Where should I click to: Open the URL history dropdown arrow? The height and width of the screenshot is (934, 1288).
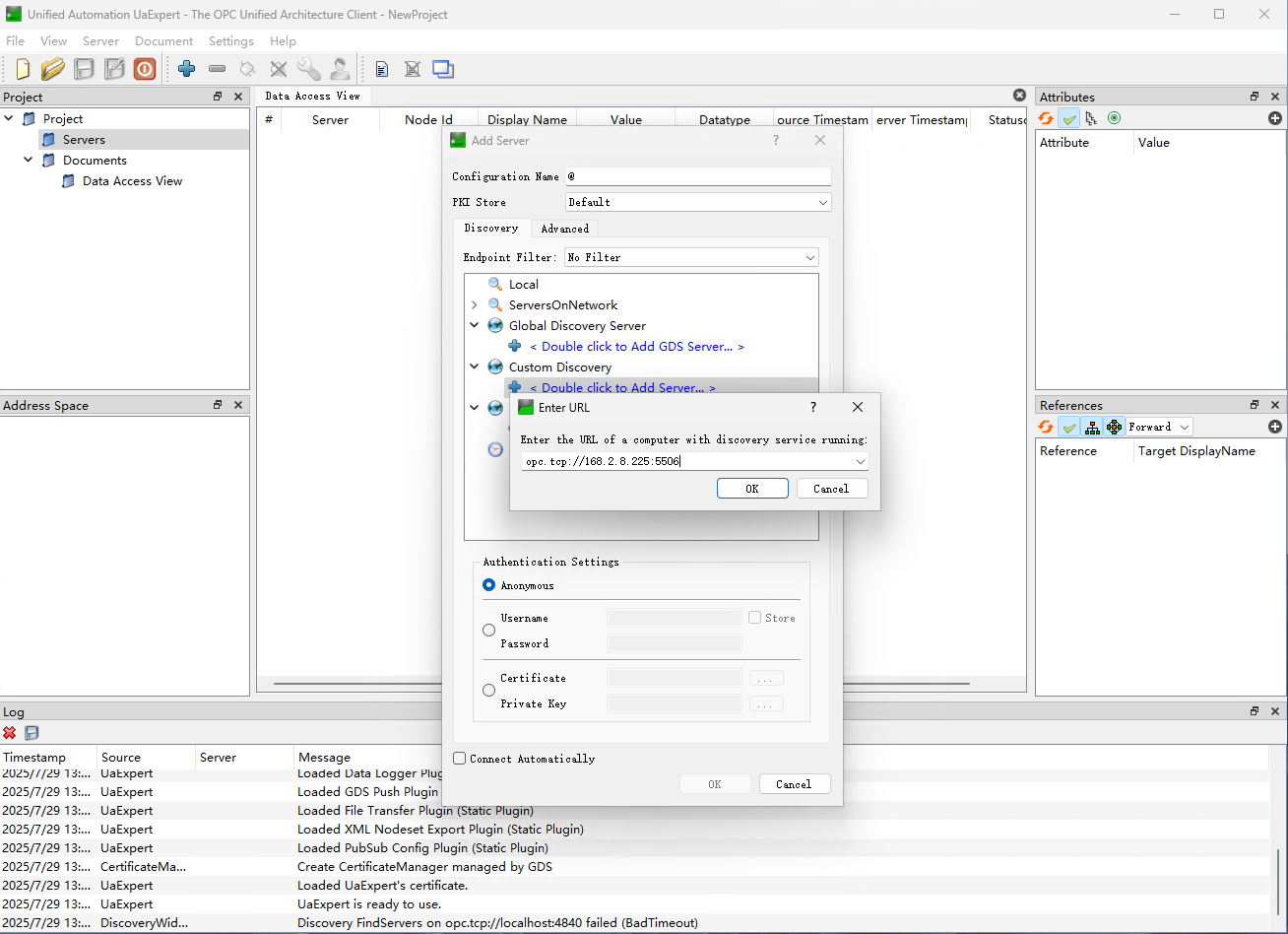861,461
